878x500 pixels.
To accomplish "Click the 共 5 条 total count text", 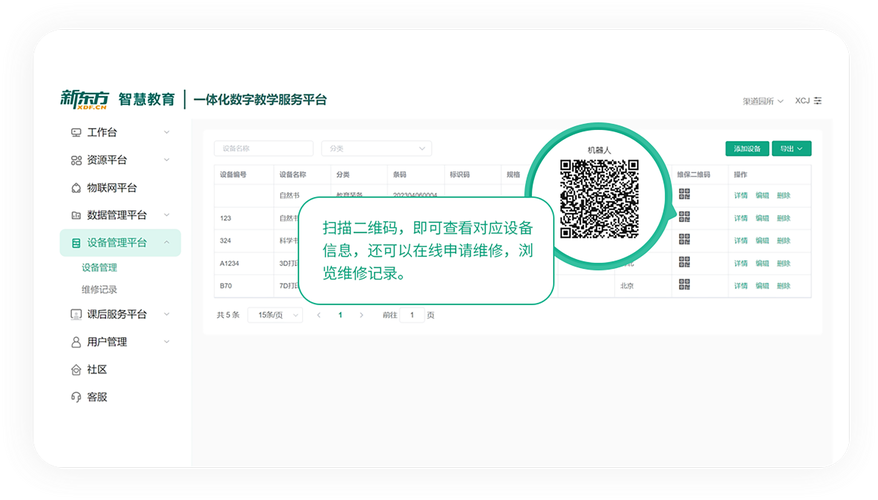I will pos(228,315).
